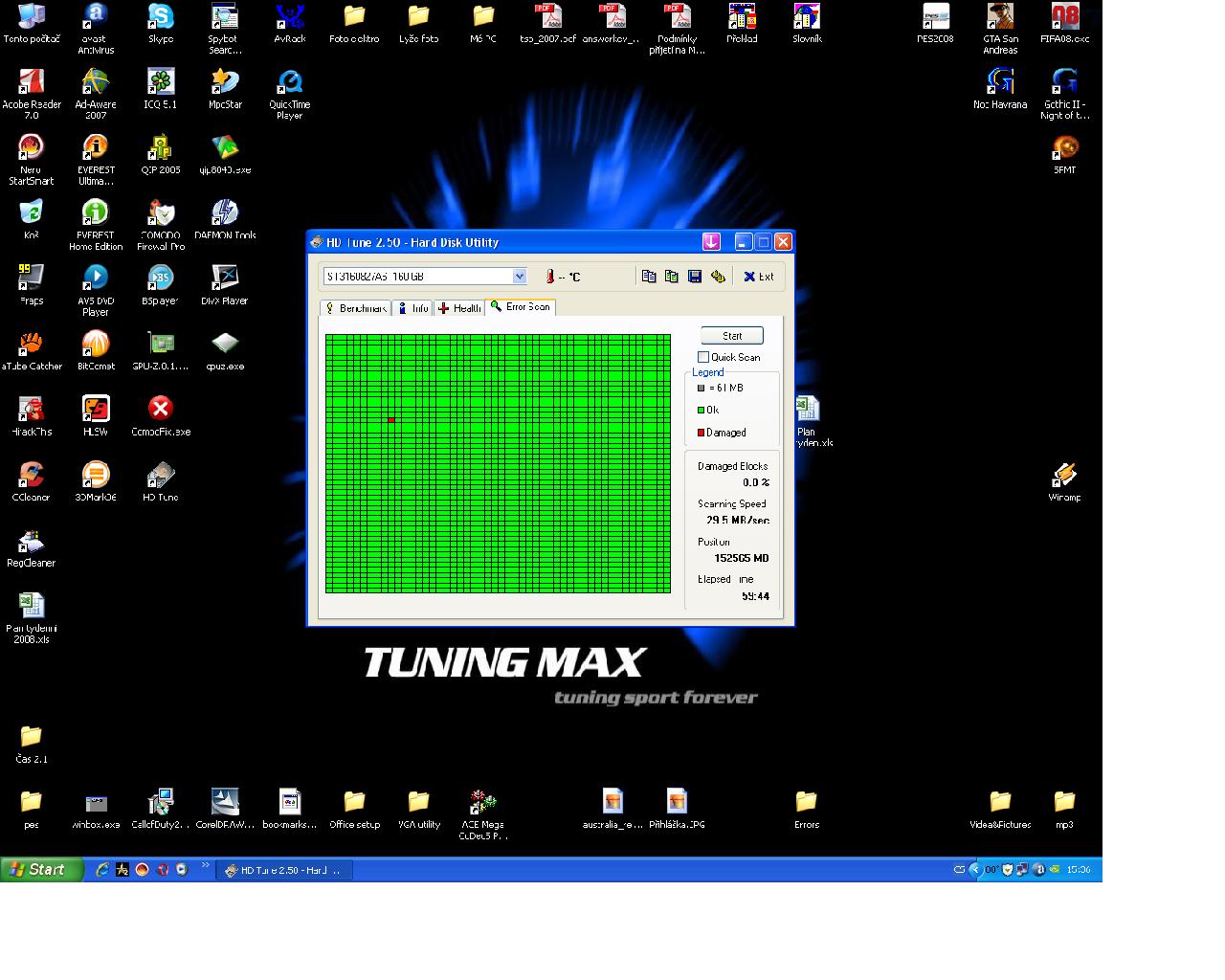Select the 3DMark06 desktop icon
This screenshot has width=1225, height=980.
pos(96,481)
